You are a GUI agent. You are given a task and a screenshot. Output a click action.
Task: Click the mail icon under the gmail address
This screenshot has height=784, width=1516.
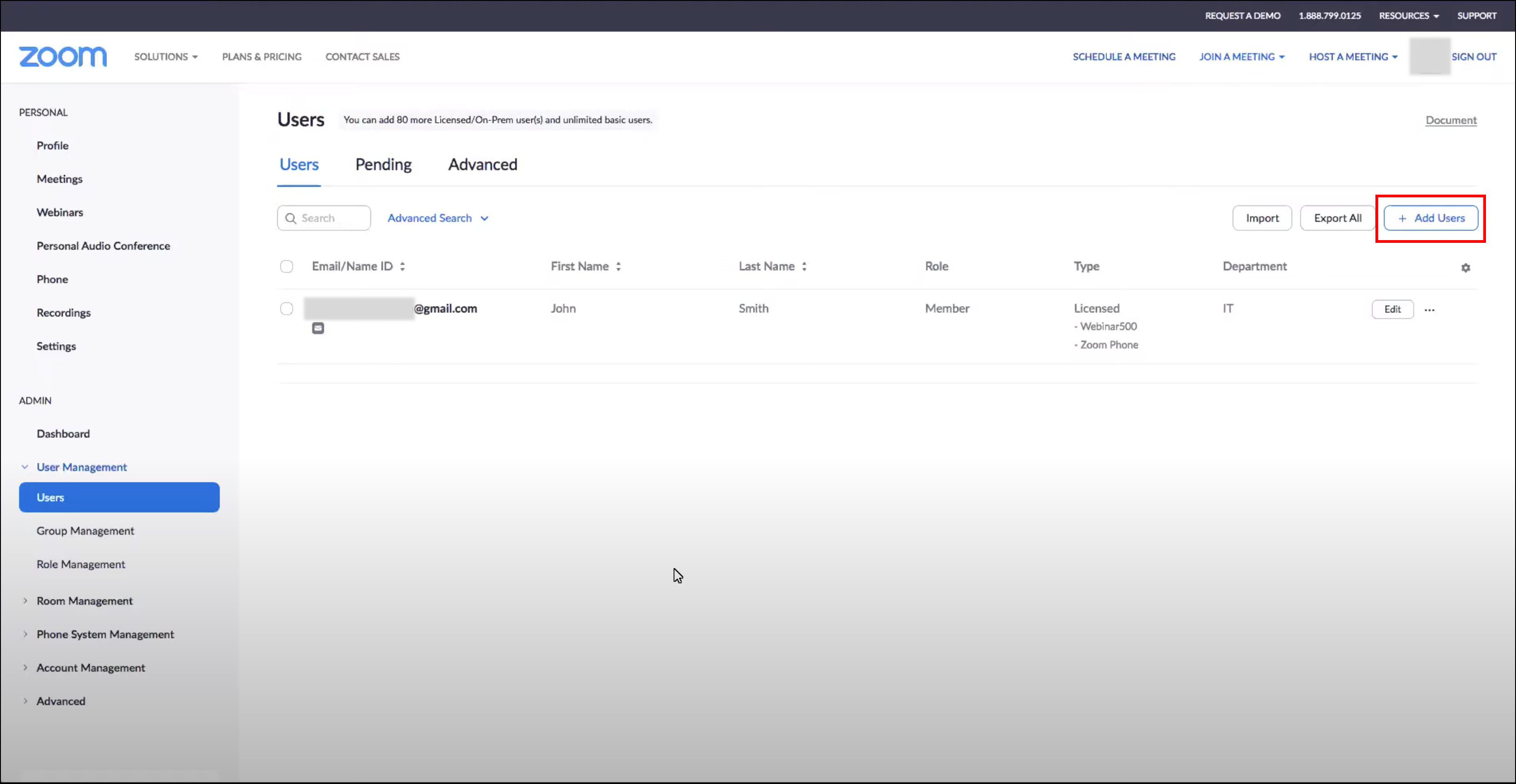318,328
